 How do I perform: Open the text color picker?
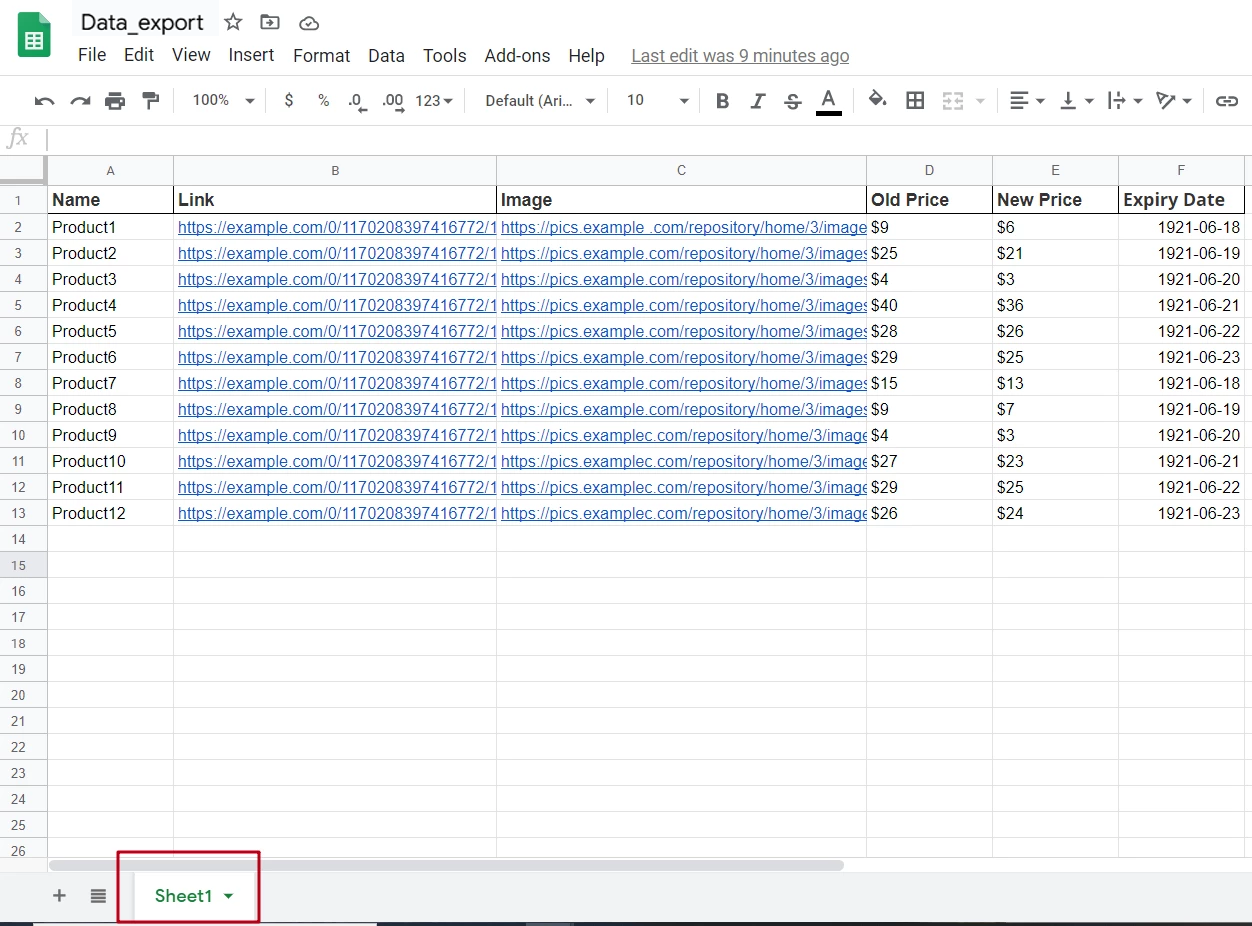[828, 101]
